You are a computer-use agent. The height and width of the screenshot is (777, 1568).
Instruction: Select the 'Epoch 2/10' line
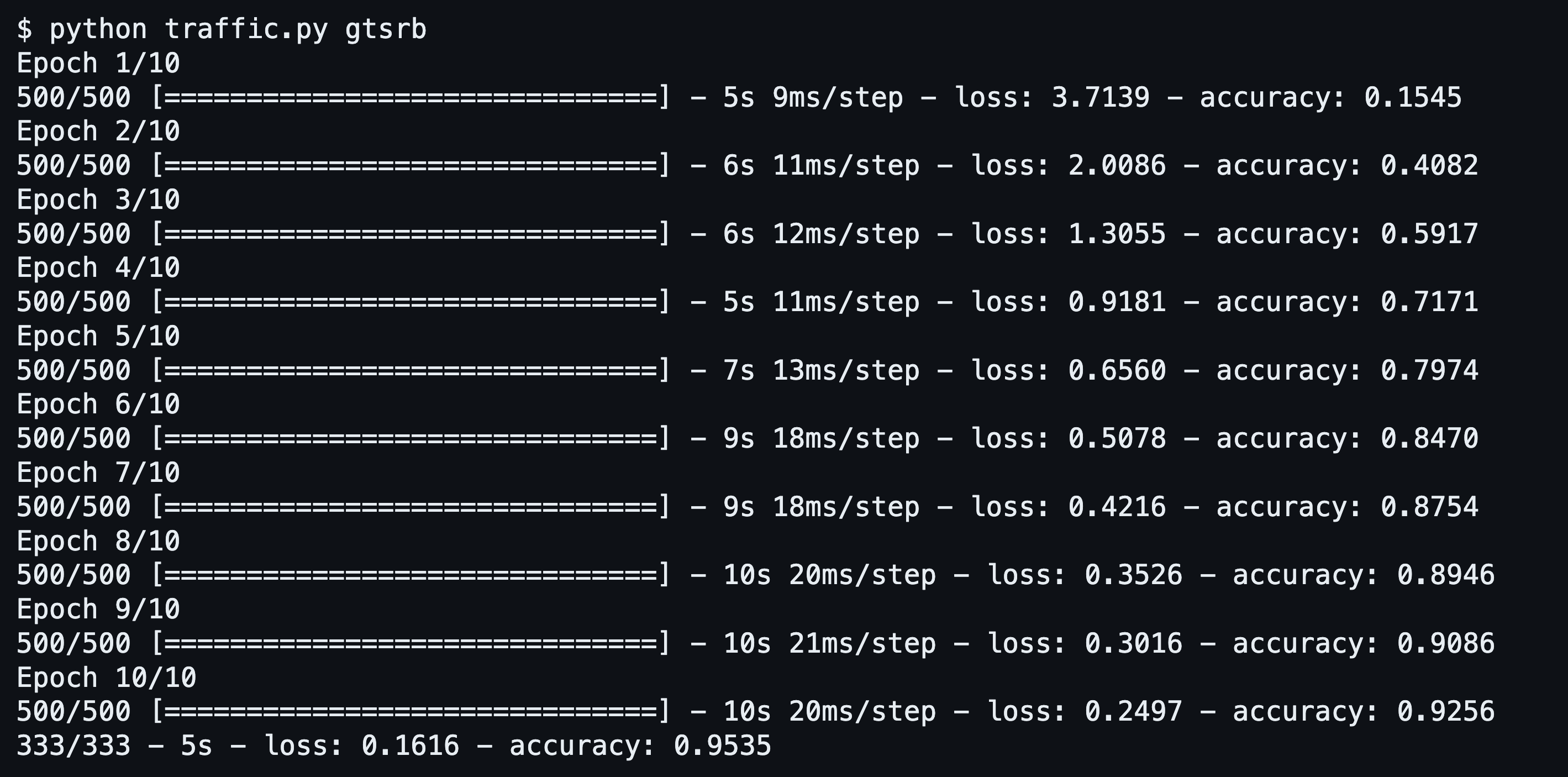[x=98, y=132]
